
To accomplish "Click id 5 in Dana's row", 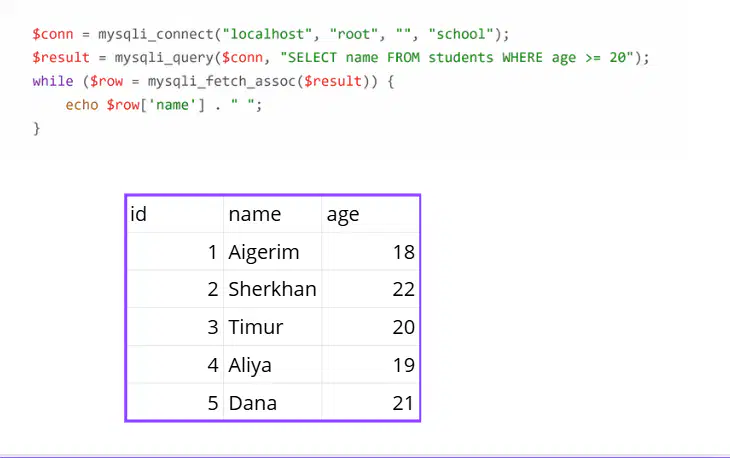I will (x=175, y=403).
